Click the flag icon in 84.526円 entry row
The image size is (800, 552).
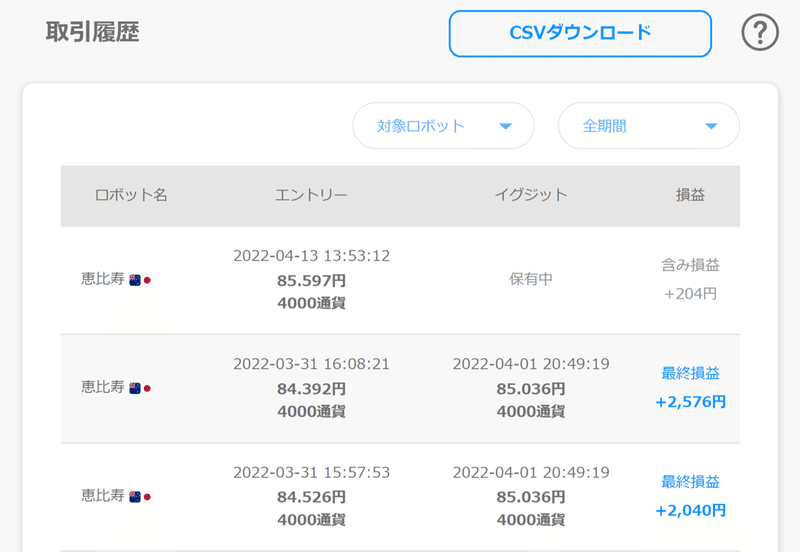click(x=140, y=496)
